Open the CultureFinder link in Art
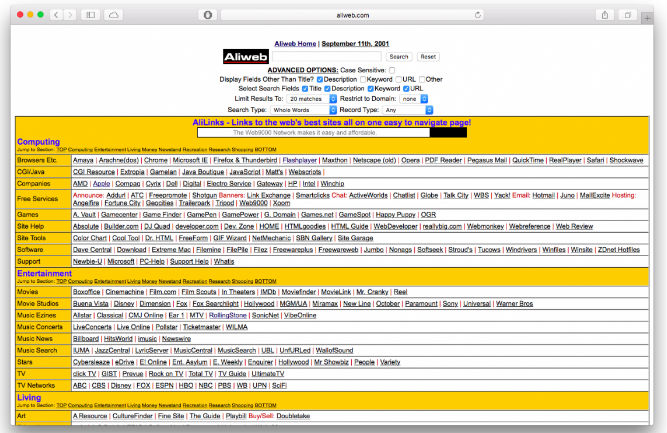The width and height of the screenshot is (667, 433). [x=132, y=416]
